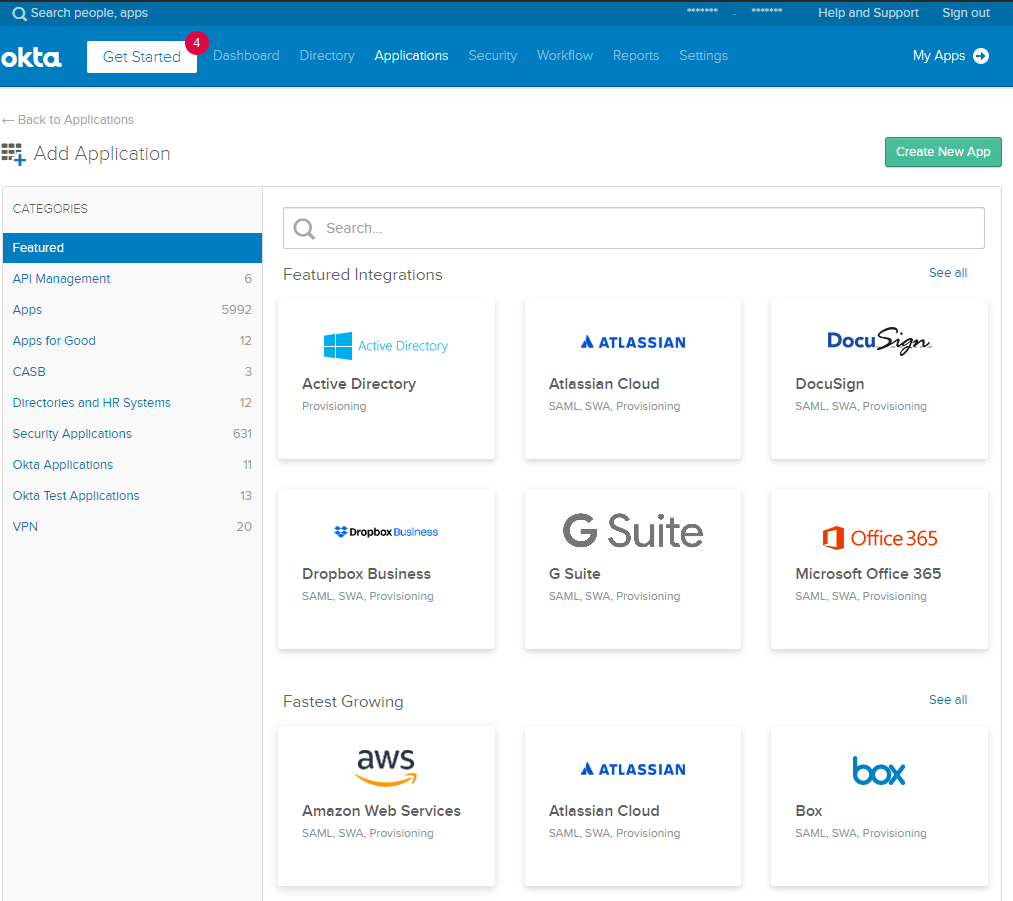Click the red notification badge showing 4
This screenshot has width=1013, height=901.
coord(196,43)
